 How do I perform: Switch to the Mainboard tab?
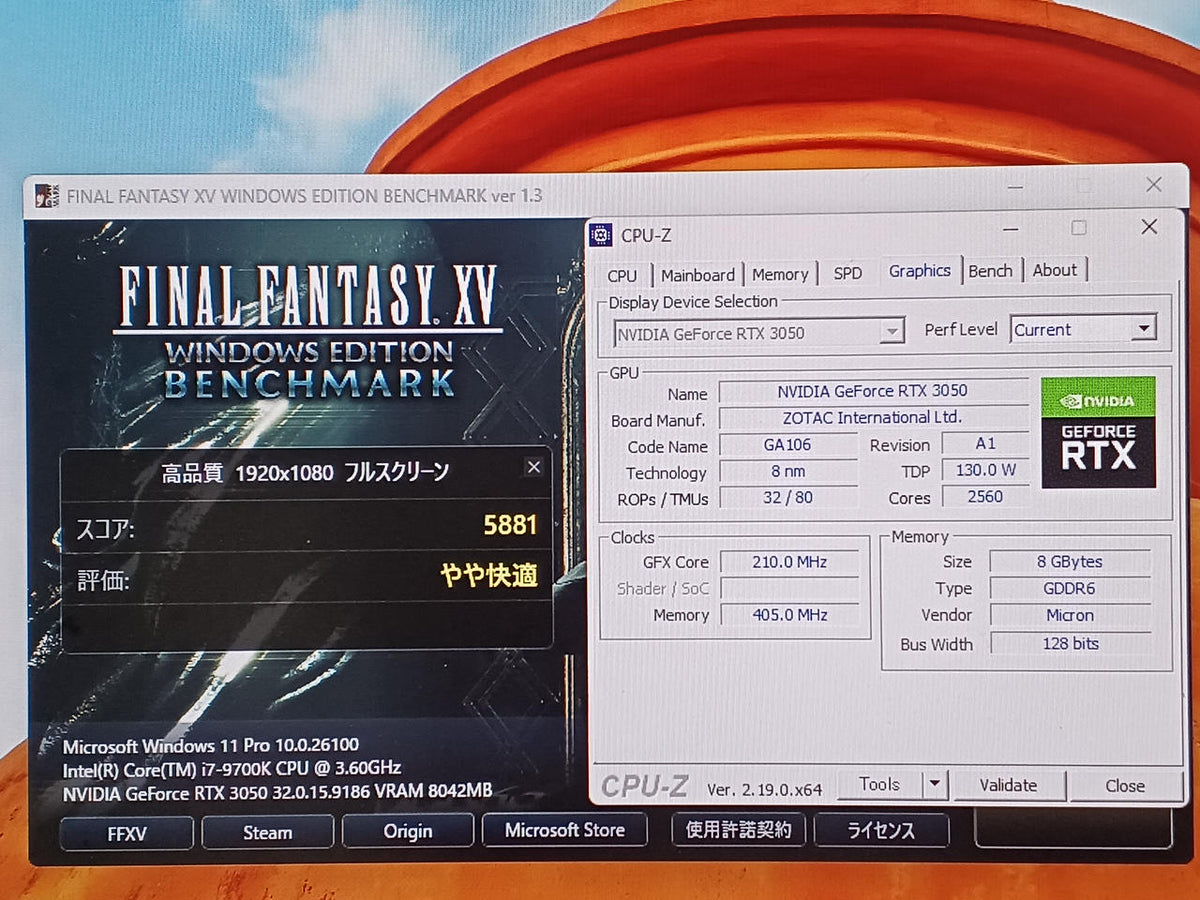(x=698, y=275)
